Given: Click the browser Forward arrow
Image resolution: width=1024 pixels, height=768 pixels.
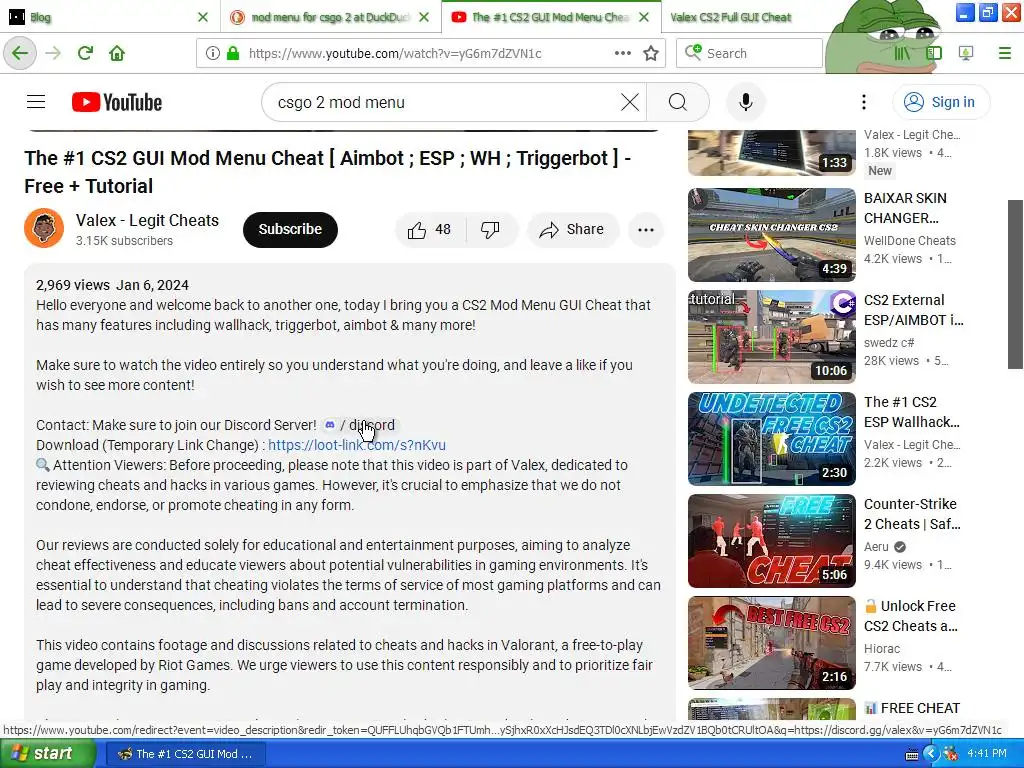Looking at the screenshot, I should [x=53, y=53].
